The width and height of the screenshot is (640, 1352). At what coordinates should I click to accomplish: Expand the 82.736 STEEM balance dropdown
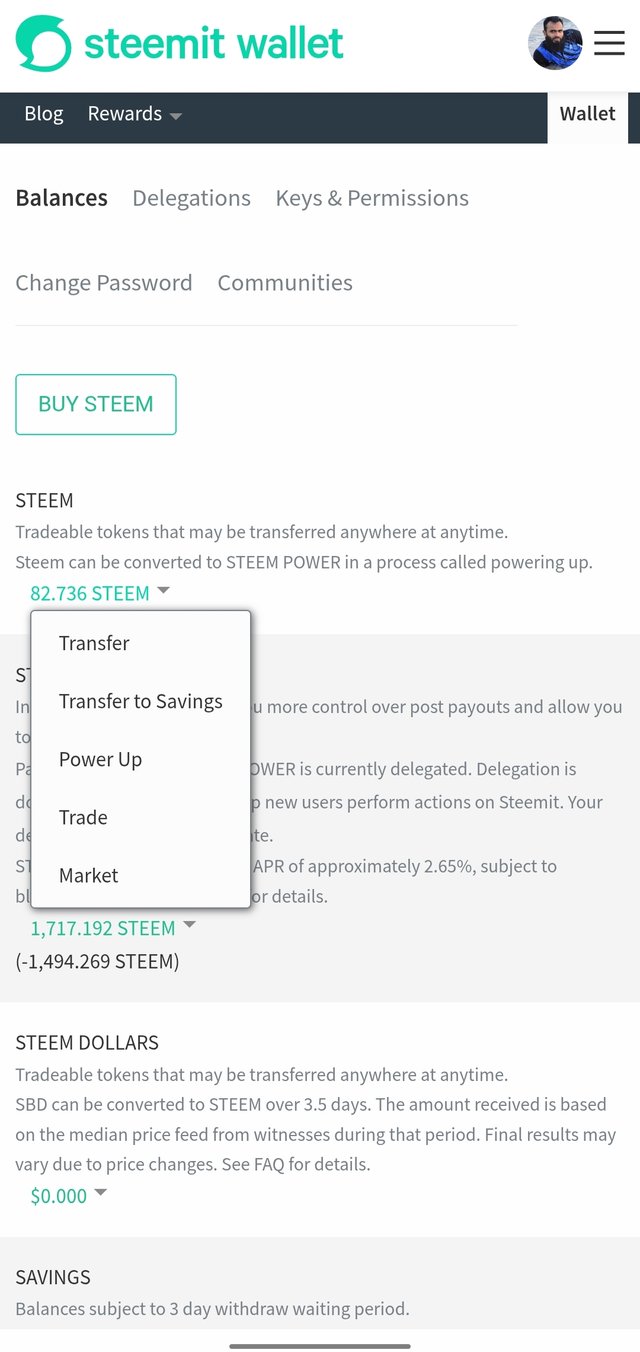tap(100, 593)
